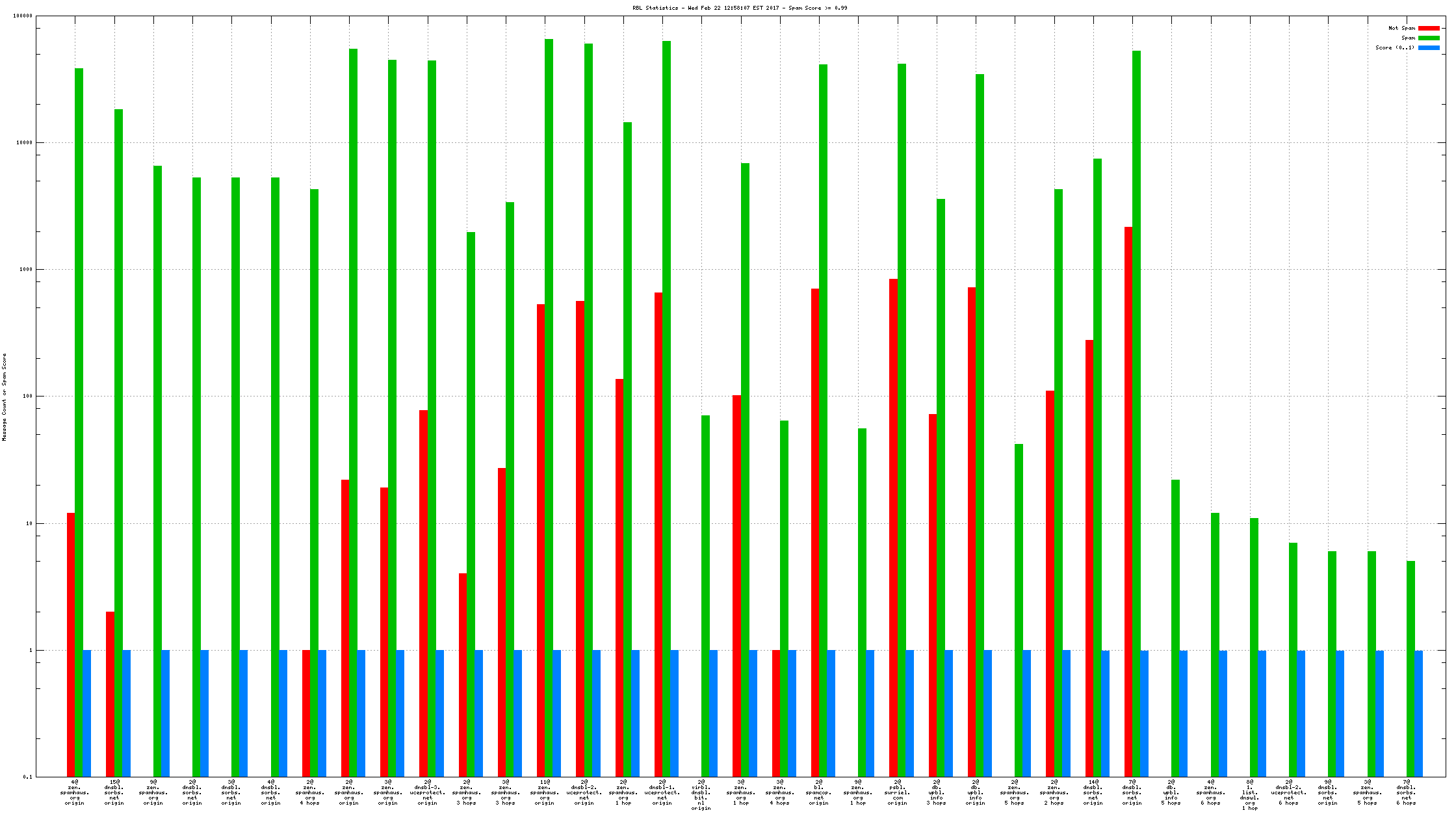
Task: Click the list.dnswl.org 1 hop label
Action: point(1249,795)
